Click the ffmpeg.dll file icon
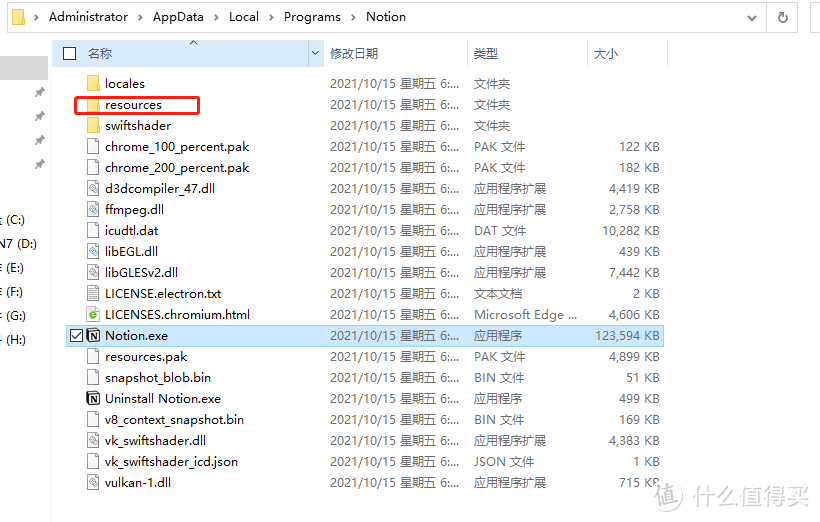This screenshot has height=522, width=820. (x=94, y=210)
